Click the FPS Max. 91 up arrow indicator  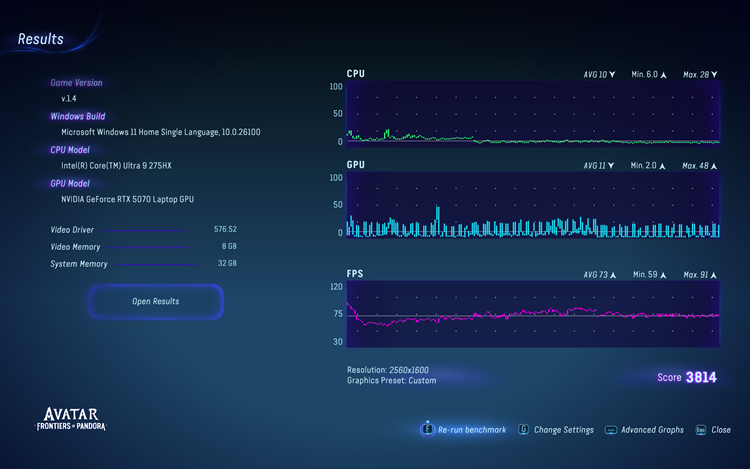point(714,275)
